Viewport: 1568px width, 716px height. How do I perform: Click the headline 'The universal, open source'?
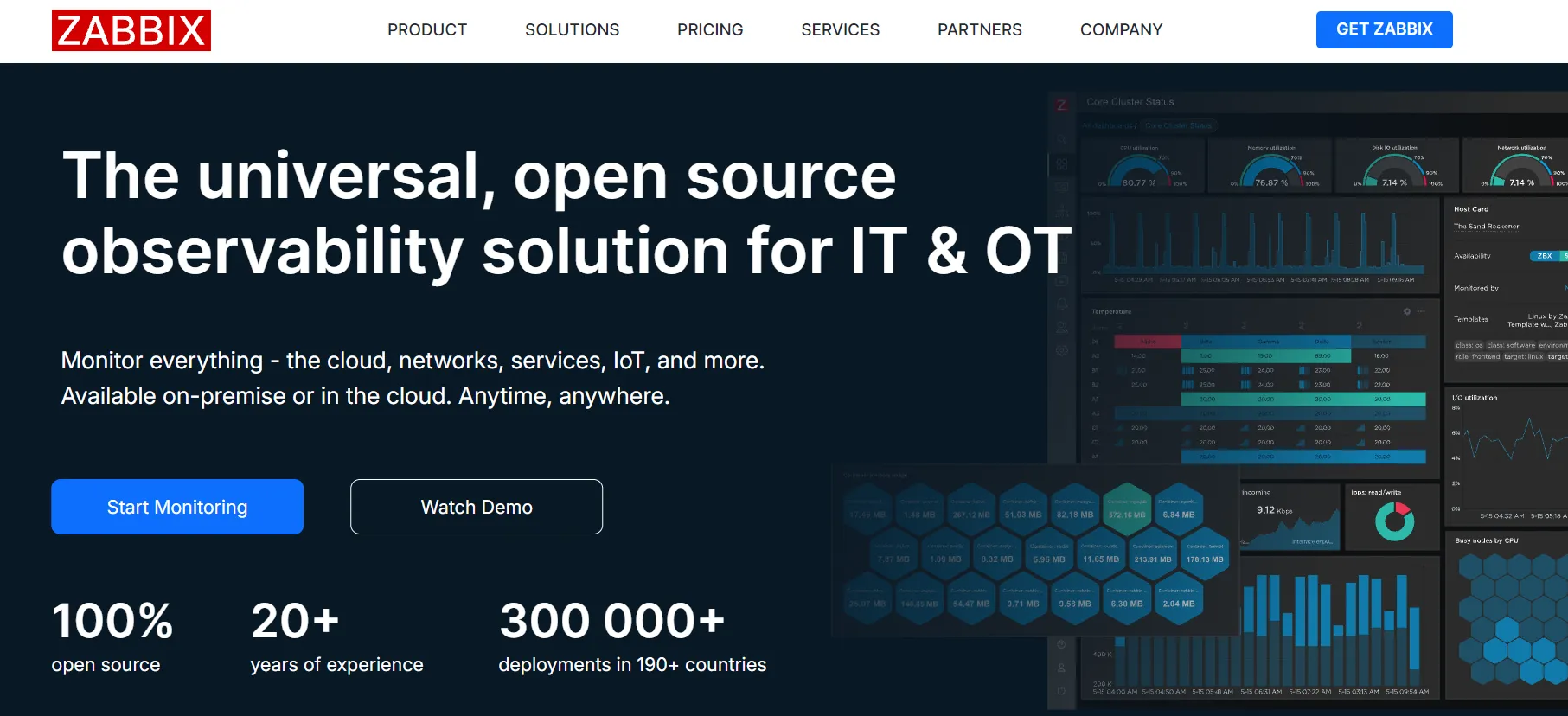479,177
